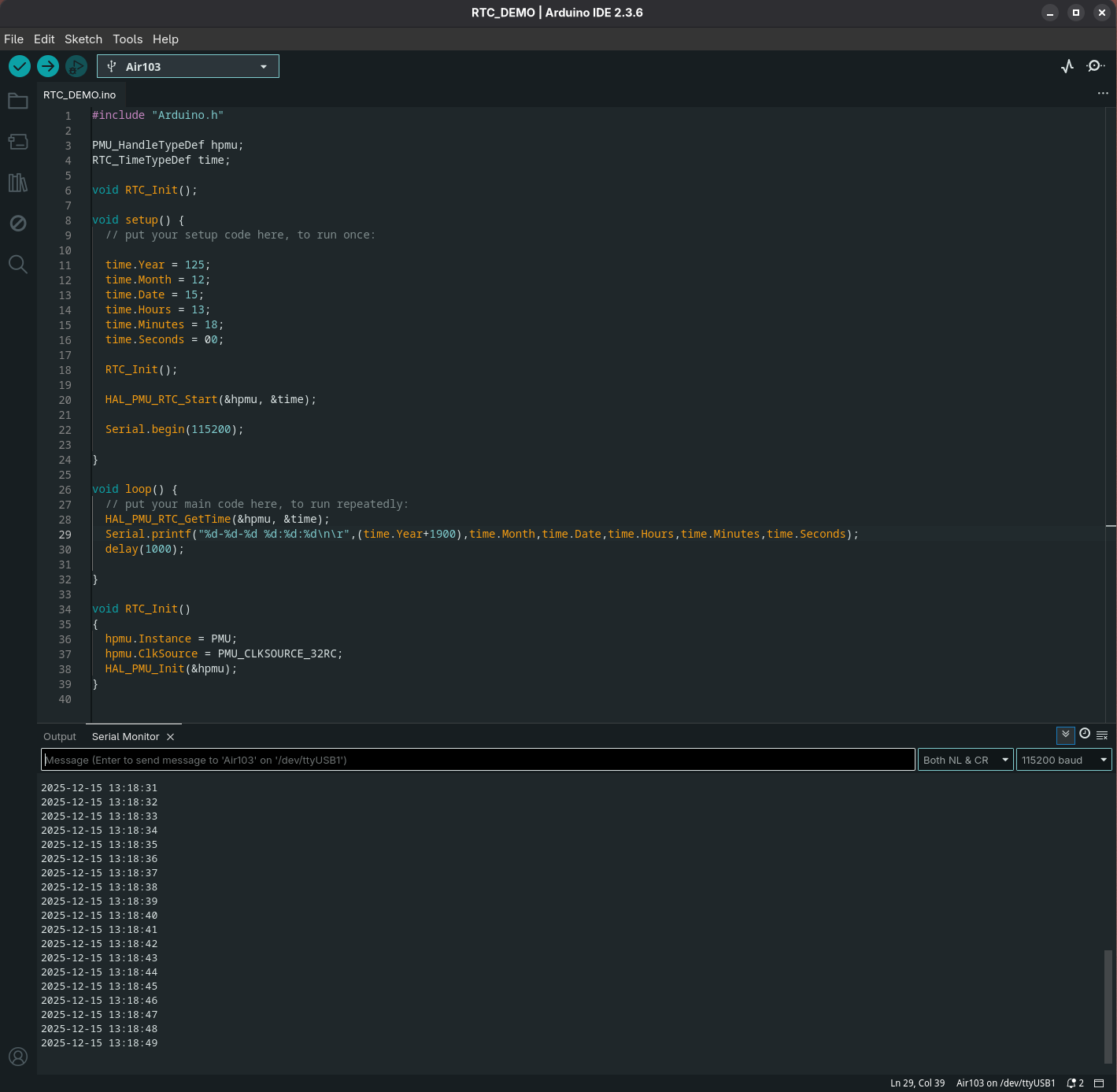This screenshot has width=1117, height=1092.
Task: Toggle autoscroll in Serial Monitor
Action: coord(1065,735)
